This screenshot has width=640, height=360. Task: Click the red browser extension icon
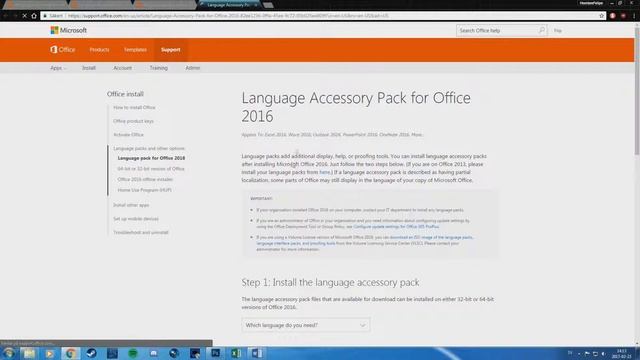click(613, 16)
